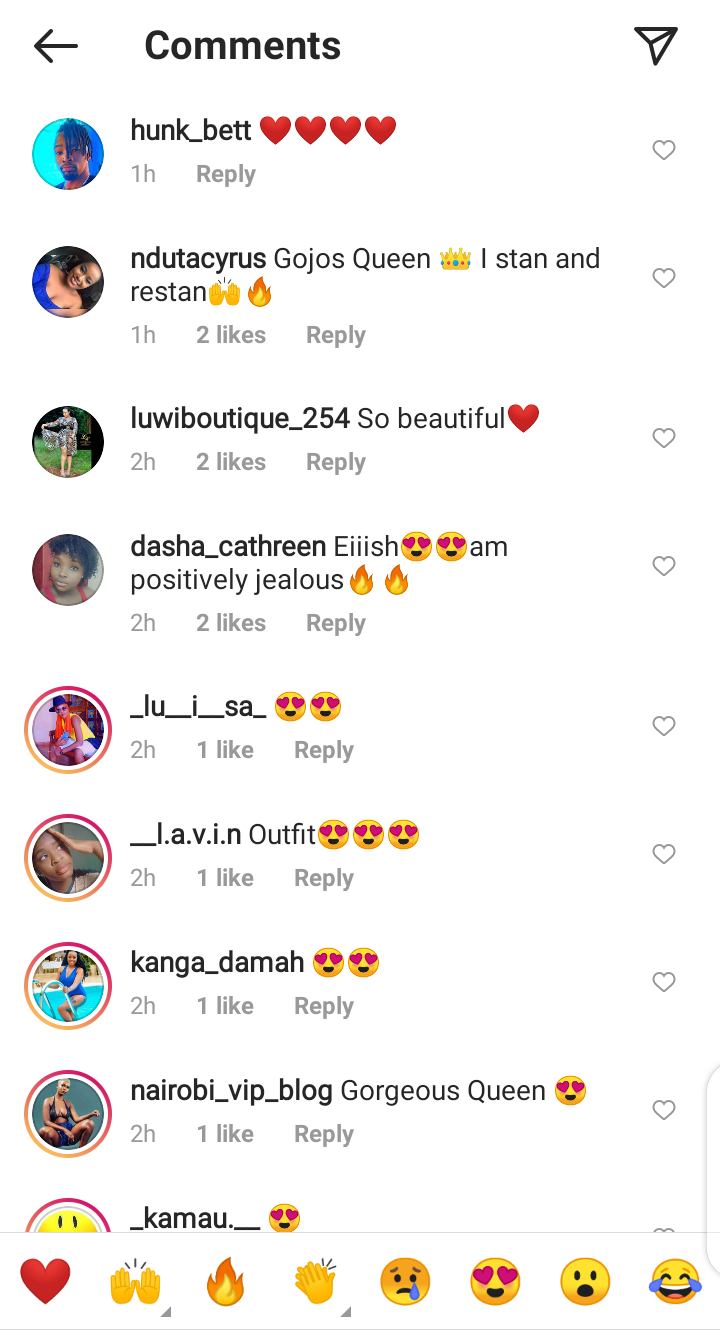Go back using the arrow icon

click(x=56, y=46)
